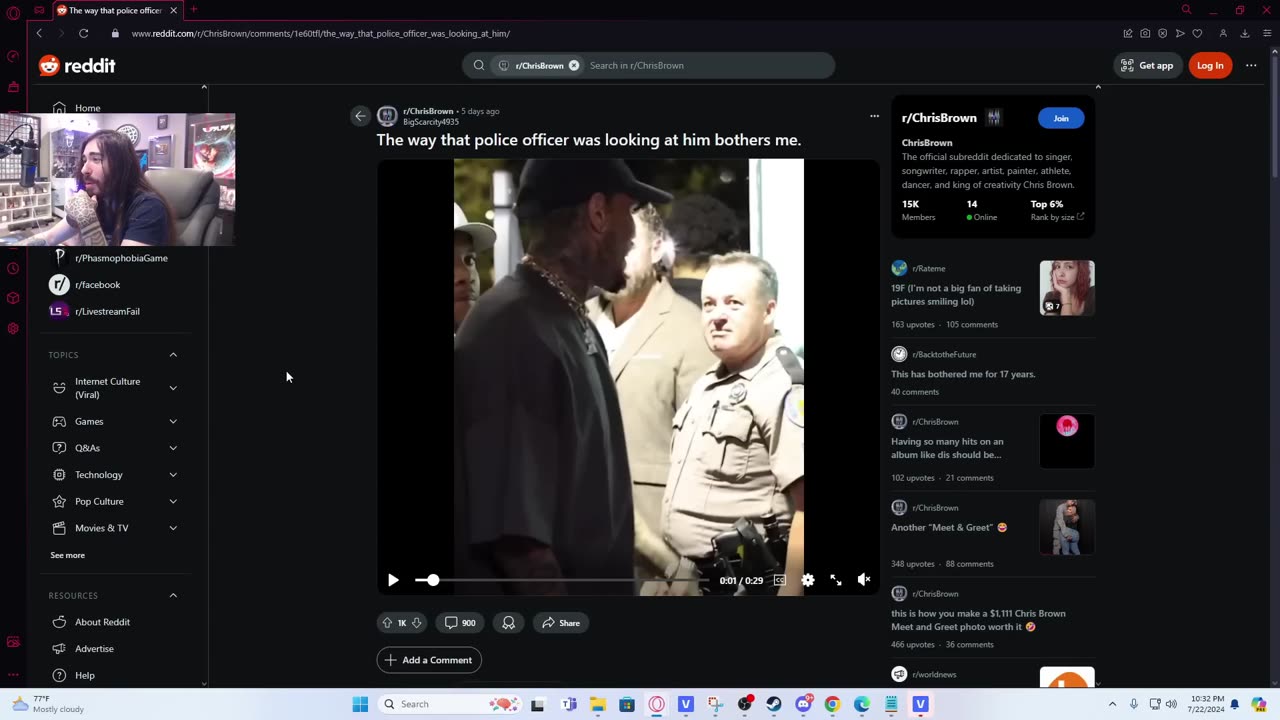Expand Internet Culture (Viral) topic
Viewport: 1280px width, 720px height.
[x=173, y=388]
